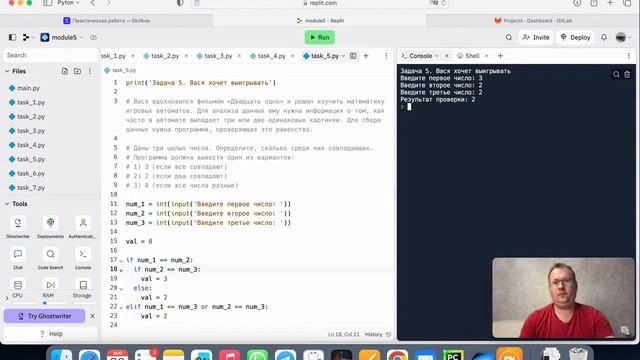Search within the console output
Viewport: 640px width, 360px height.
click(616, 74)
